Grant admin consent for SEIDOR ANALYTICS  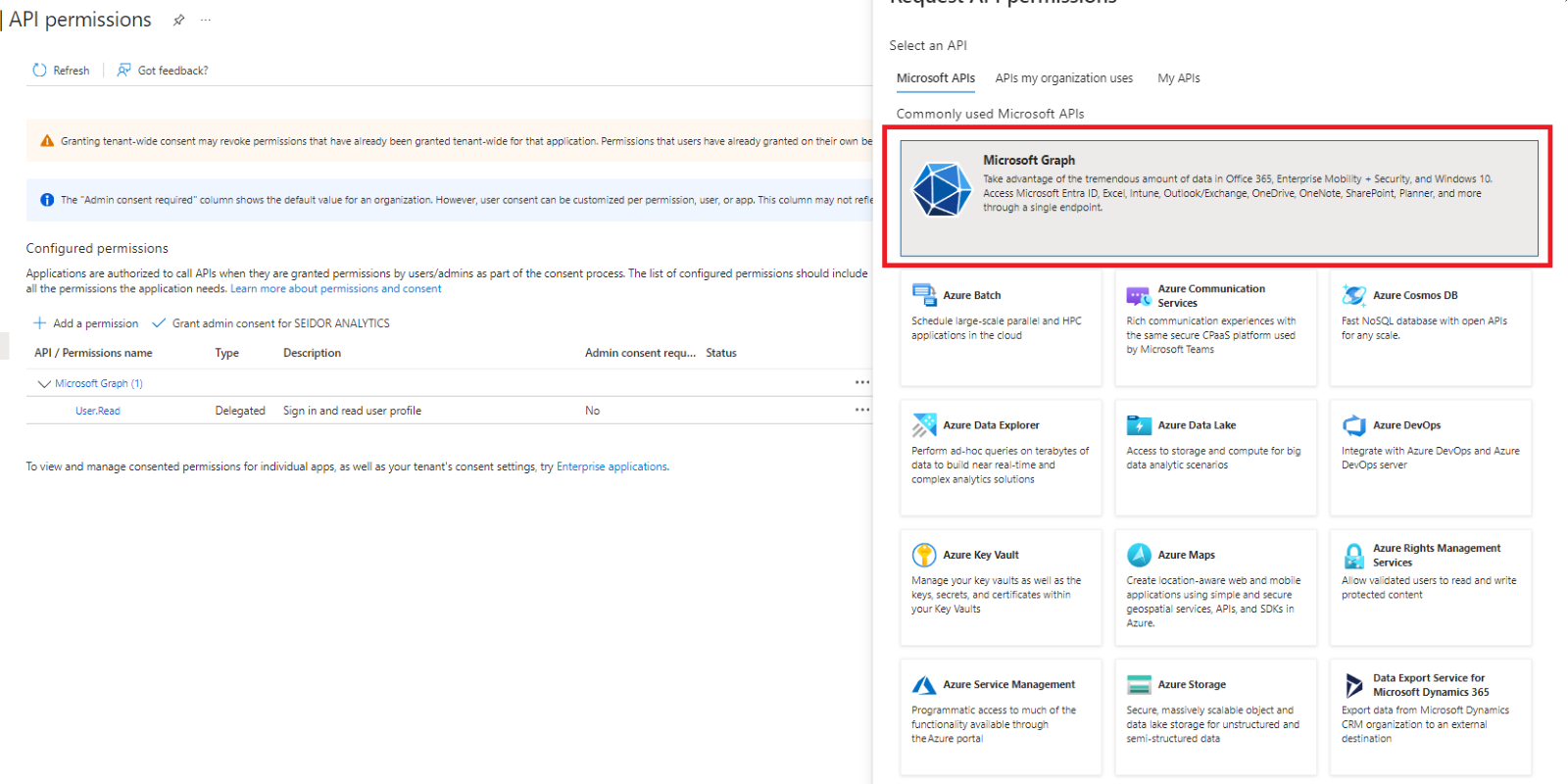pyautogui.click(x=270, y=323)
